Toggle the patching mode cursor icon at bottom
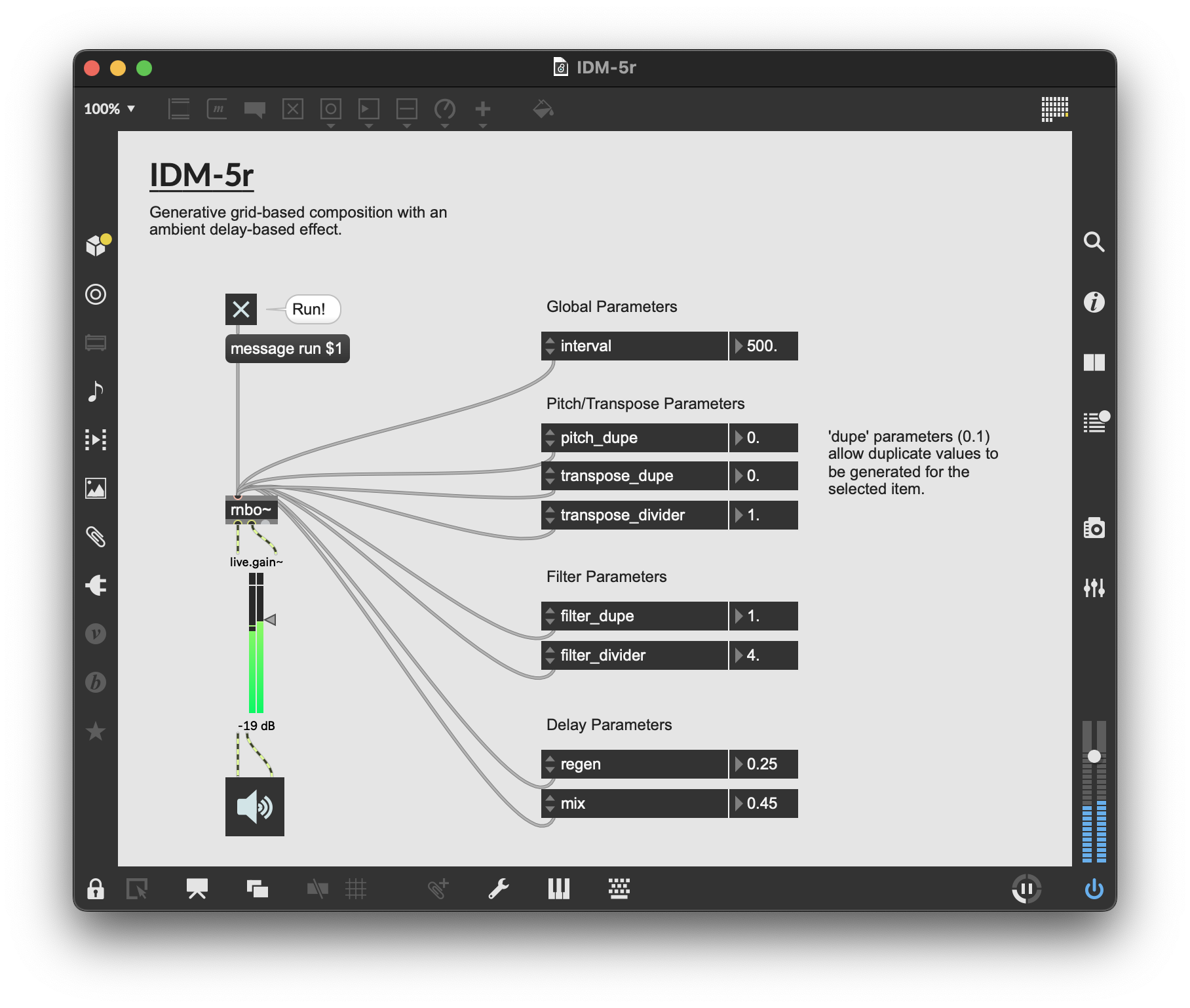1190x1008 pixels. tap(137, 889)
